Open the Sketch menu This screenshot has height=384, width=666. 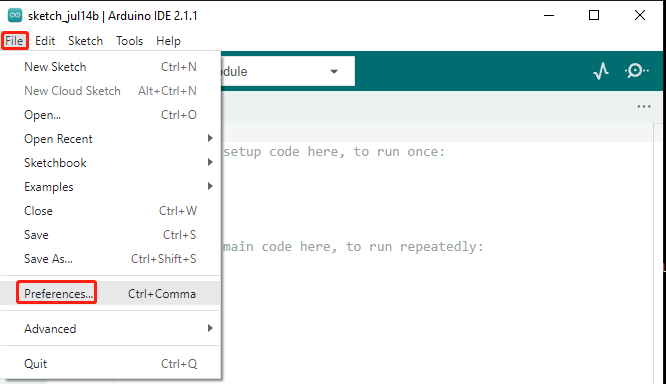point(85,41)
